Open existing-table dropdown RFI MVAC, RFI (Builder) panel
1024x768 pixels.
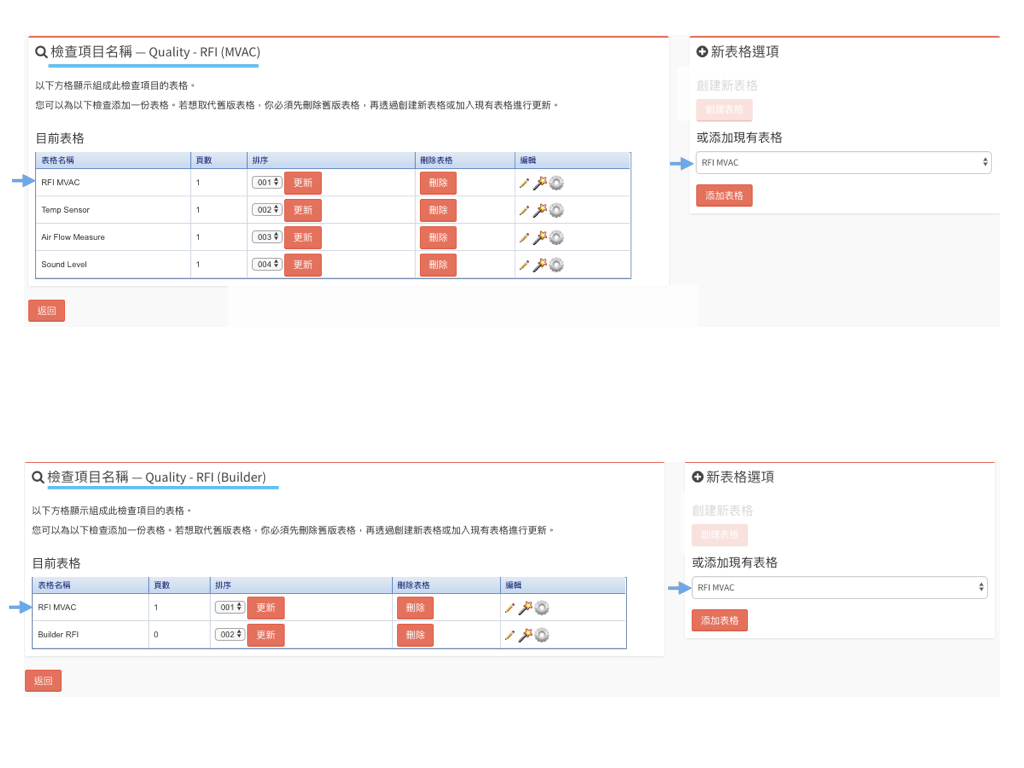pyautogui.click(x=839, y=588)
